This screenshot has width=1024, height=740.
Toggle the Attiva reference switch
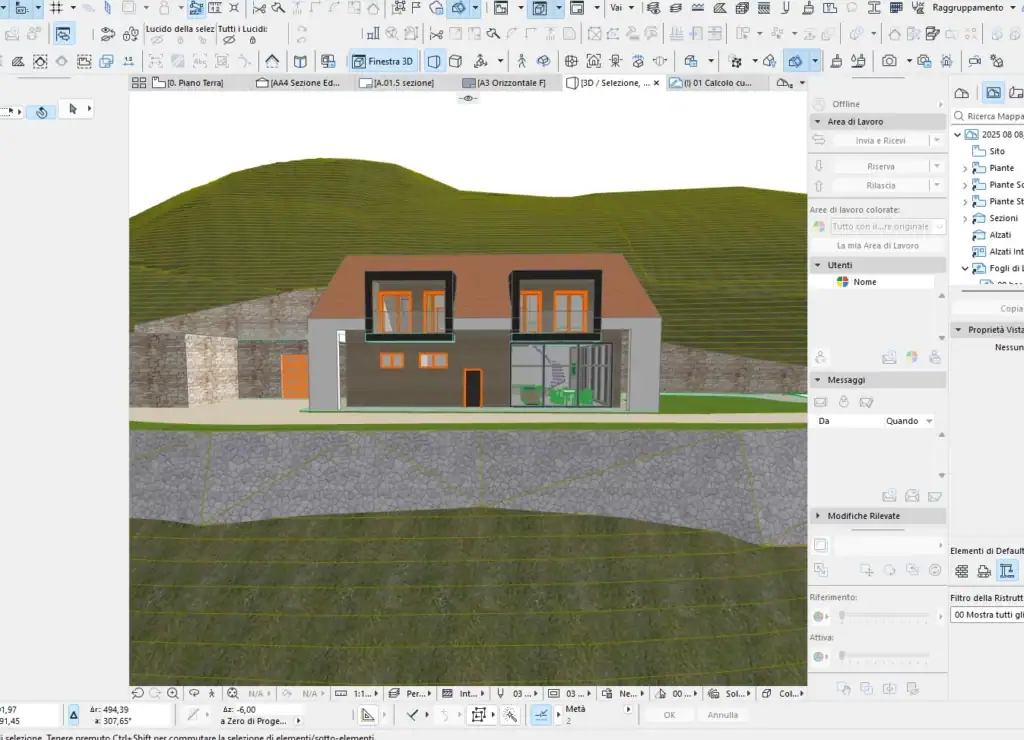click(819, 656)
